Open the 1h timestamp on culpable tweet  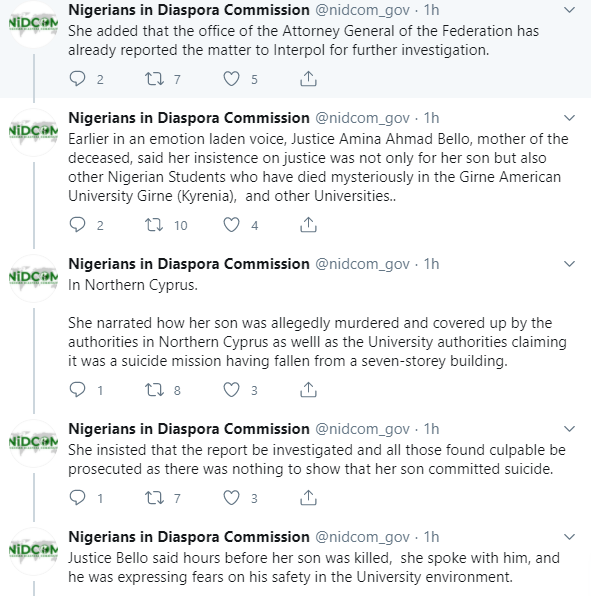click(x=431, y=429)
